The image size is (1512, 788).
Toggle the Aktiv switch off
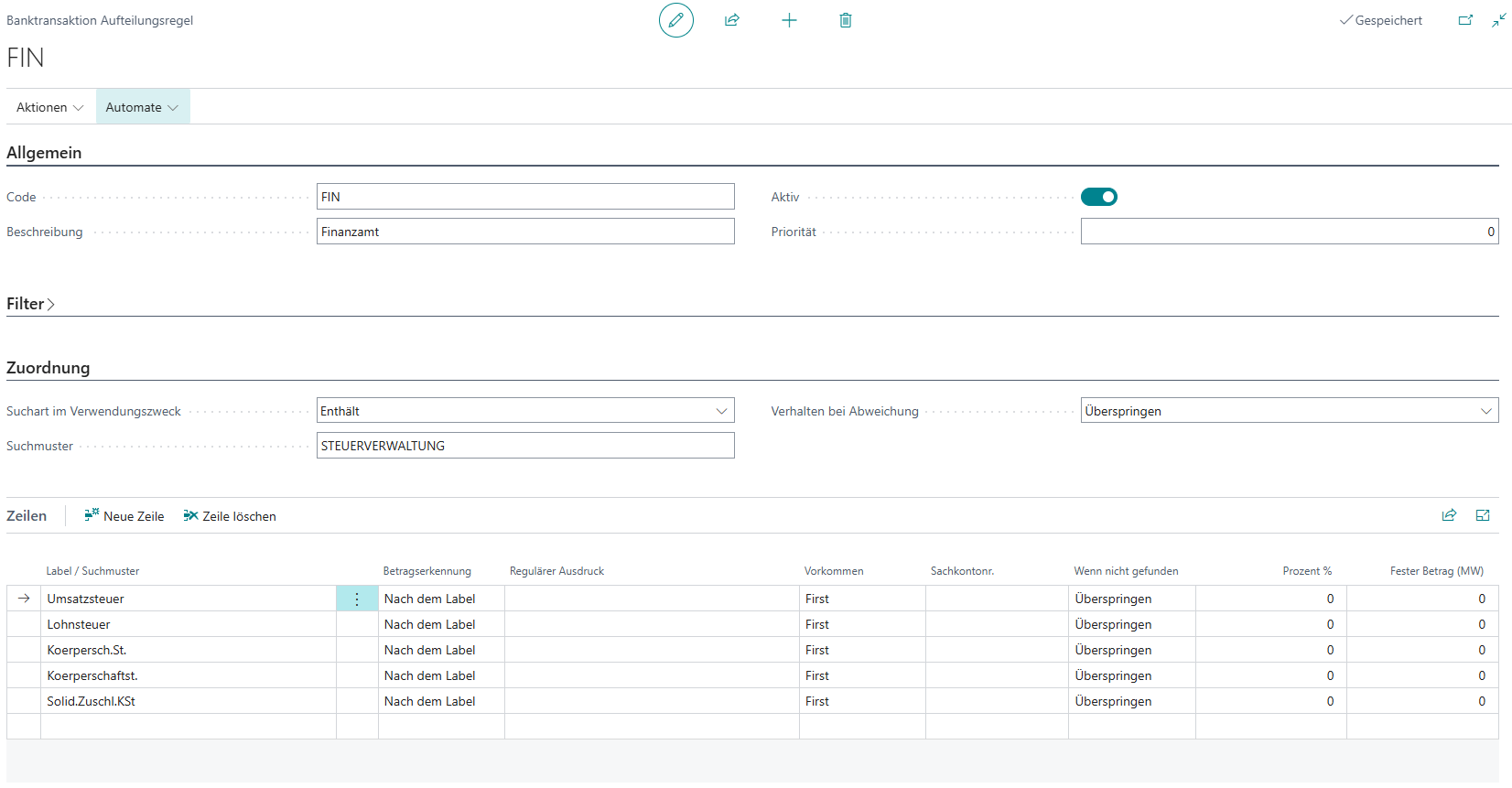coord(1098,197)
